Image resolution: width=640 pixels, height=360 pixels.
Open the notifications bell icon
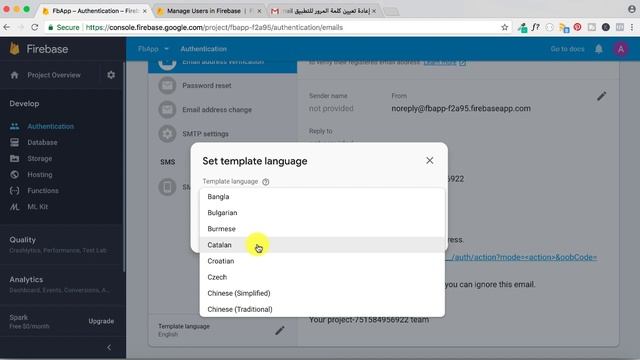tap(598, 49)
